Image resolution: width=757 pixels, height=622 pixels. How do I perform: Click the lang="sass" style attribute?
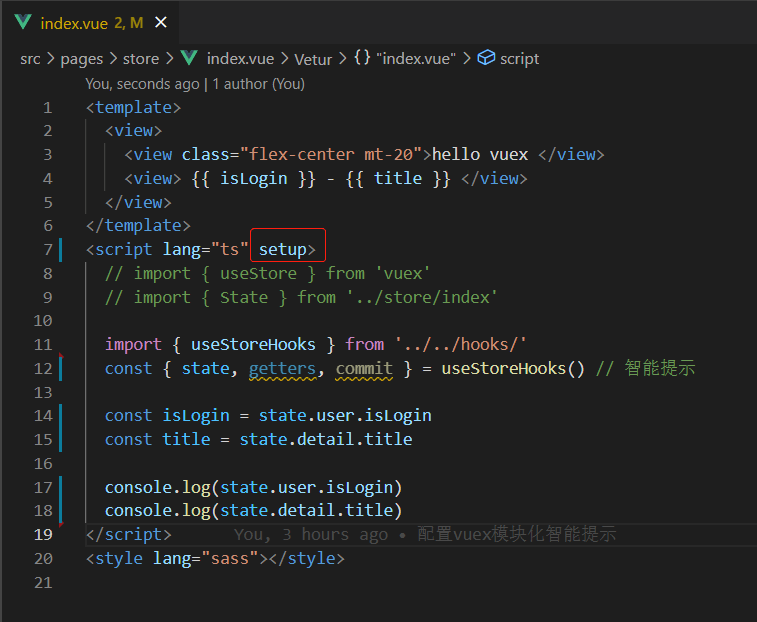(205, 559)
